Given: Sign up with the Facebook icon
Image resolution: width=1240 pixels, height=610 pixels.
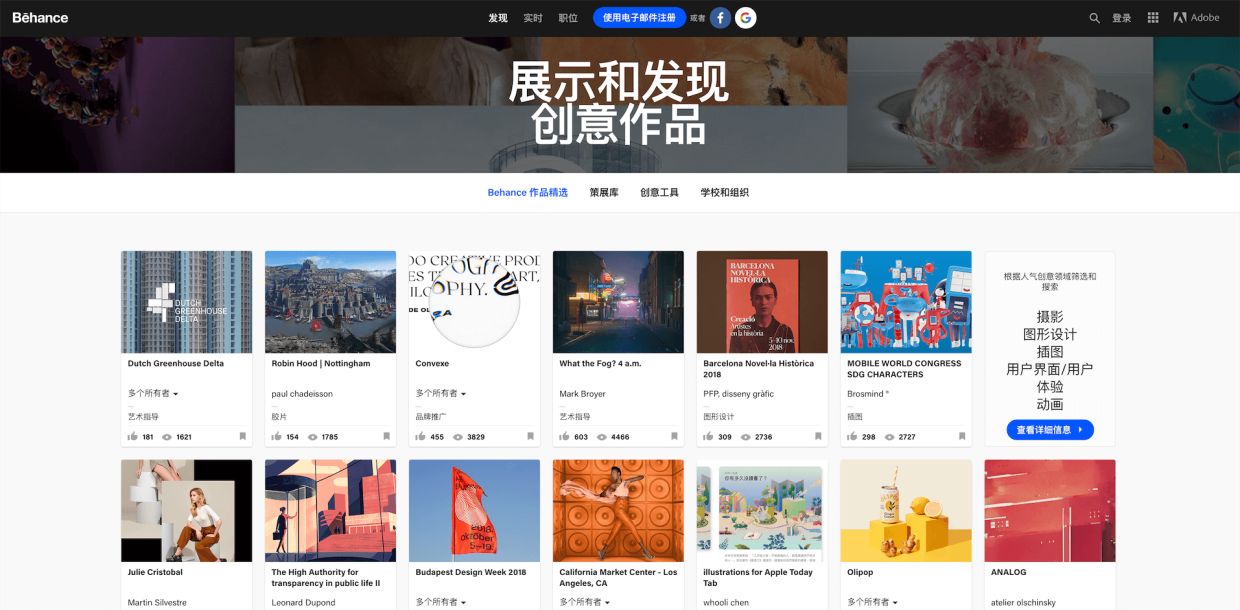Looking at the screenshot, I should coord(720,18).
